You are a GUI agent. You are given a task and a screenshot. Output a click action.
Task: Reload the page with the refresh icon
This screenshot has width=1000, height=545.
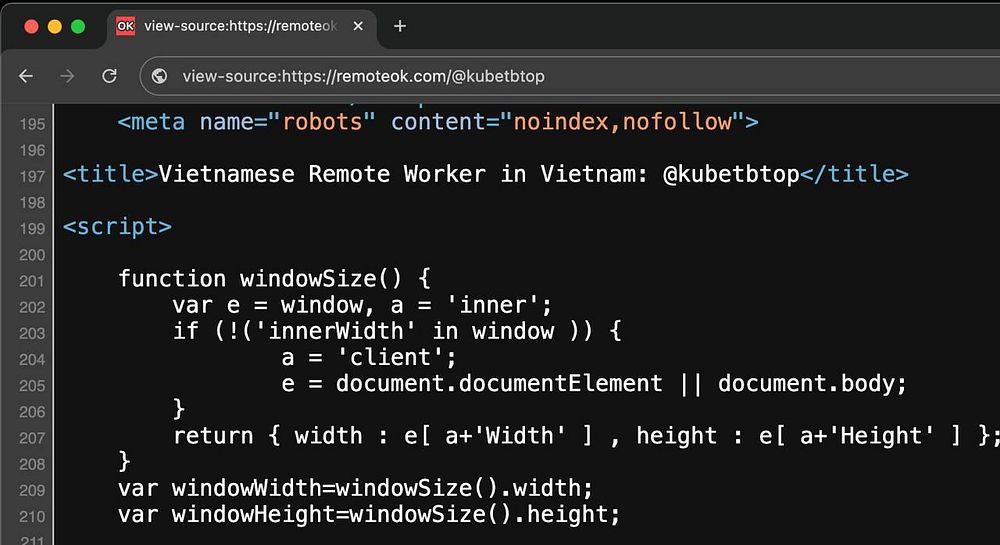(110, 76)
